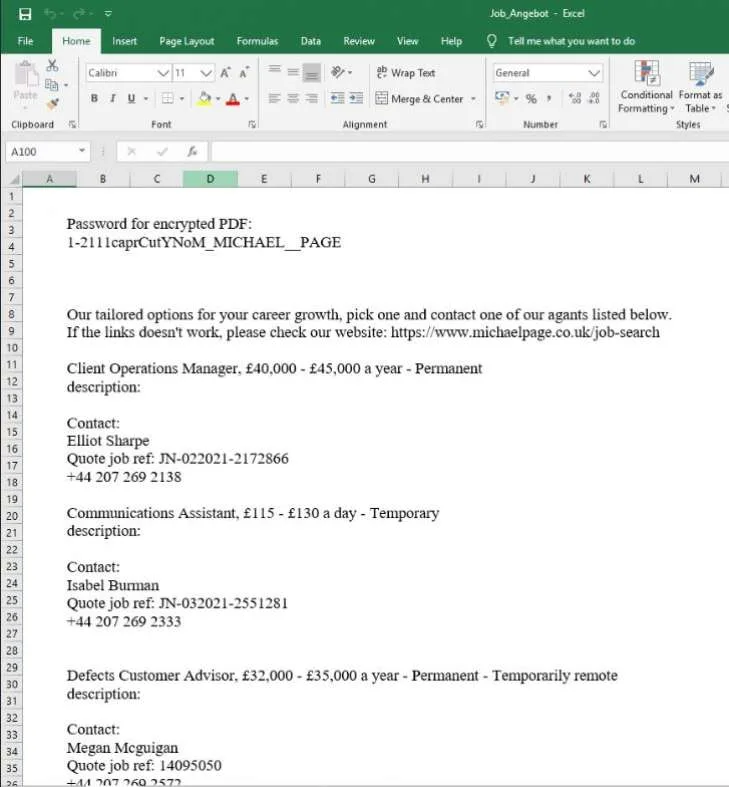Click Tell me what you want to do
This screenshot has height=787, width=729.
(x=571, y=41)
